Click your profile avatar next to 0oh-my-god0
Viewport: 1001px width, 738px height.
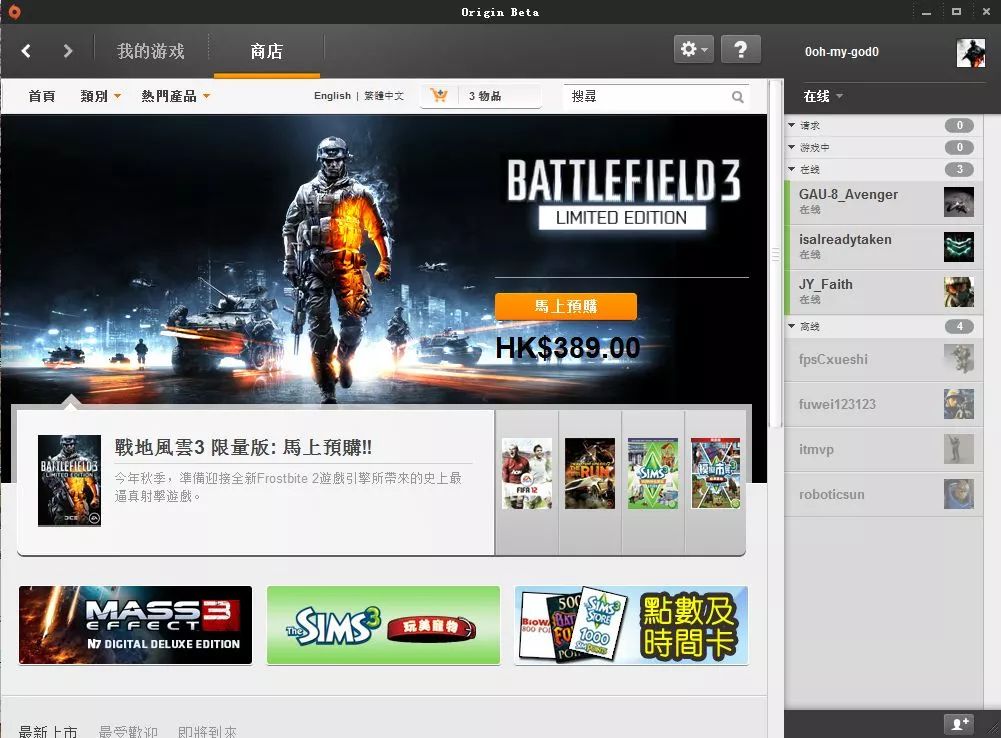tap(971, 52)
